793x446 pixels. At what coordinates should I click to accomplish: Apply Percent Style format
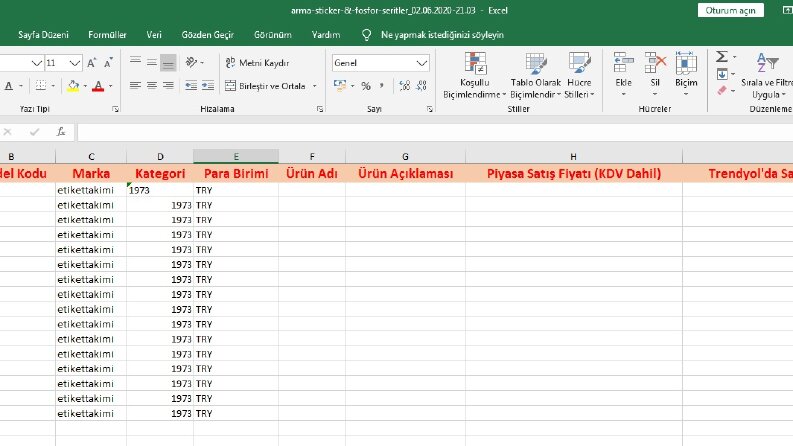366,86
